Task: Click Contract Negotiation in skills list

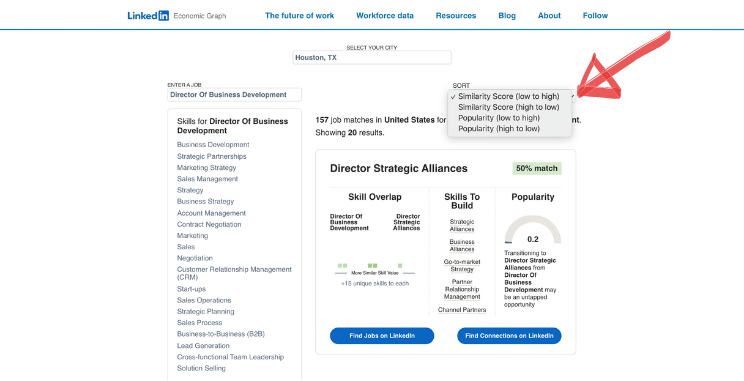Action: (209, 224)
